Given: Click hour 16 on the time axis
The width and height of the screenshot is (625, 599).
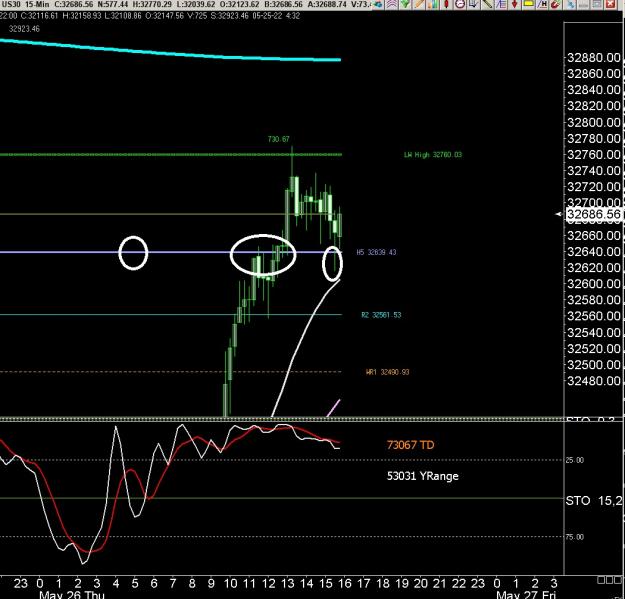Looking at the screenshot, I should [345, 584].
